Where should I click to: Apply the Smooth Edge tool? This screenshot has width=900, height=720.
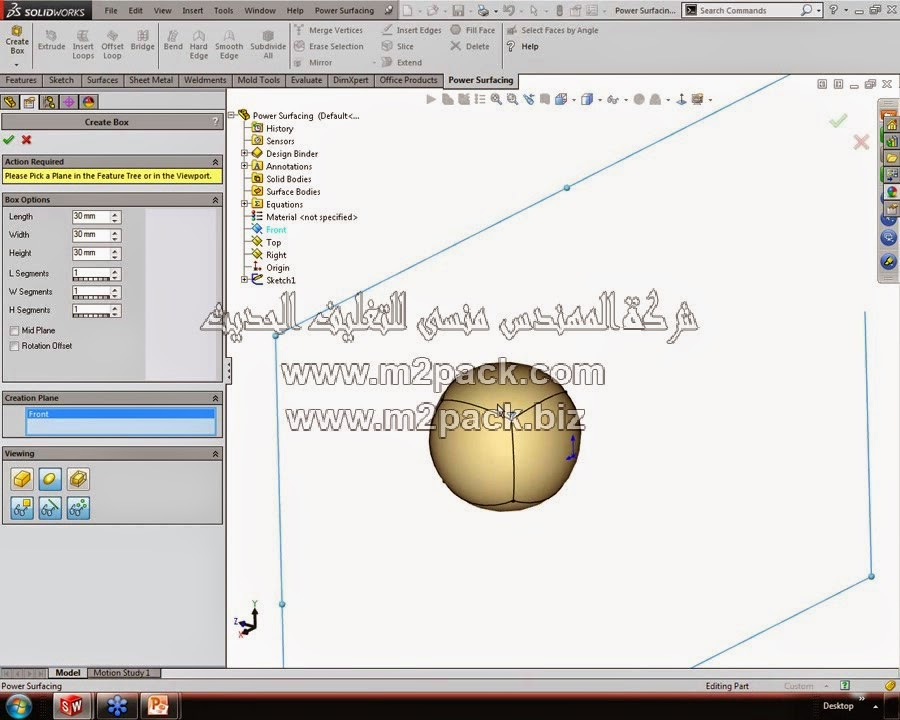pyautogui.click(x=229, y=45)
